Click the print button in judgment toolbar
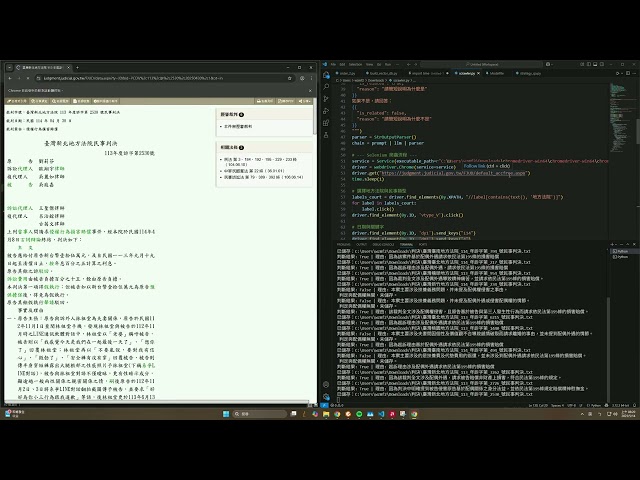Viewport: 640px width, 480px height. 265,101
